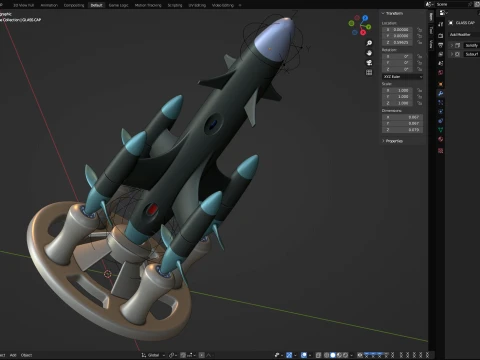The width and height of the screenshot is (480, 360).
Task: Open the Material properties tab icon
Action: point(441,139)
